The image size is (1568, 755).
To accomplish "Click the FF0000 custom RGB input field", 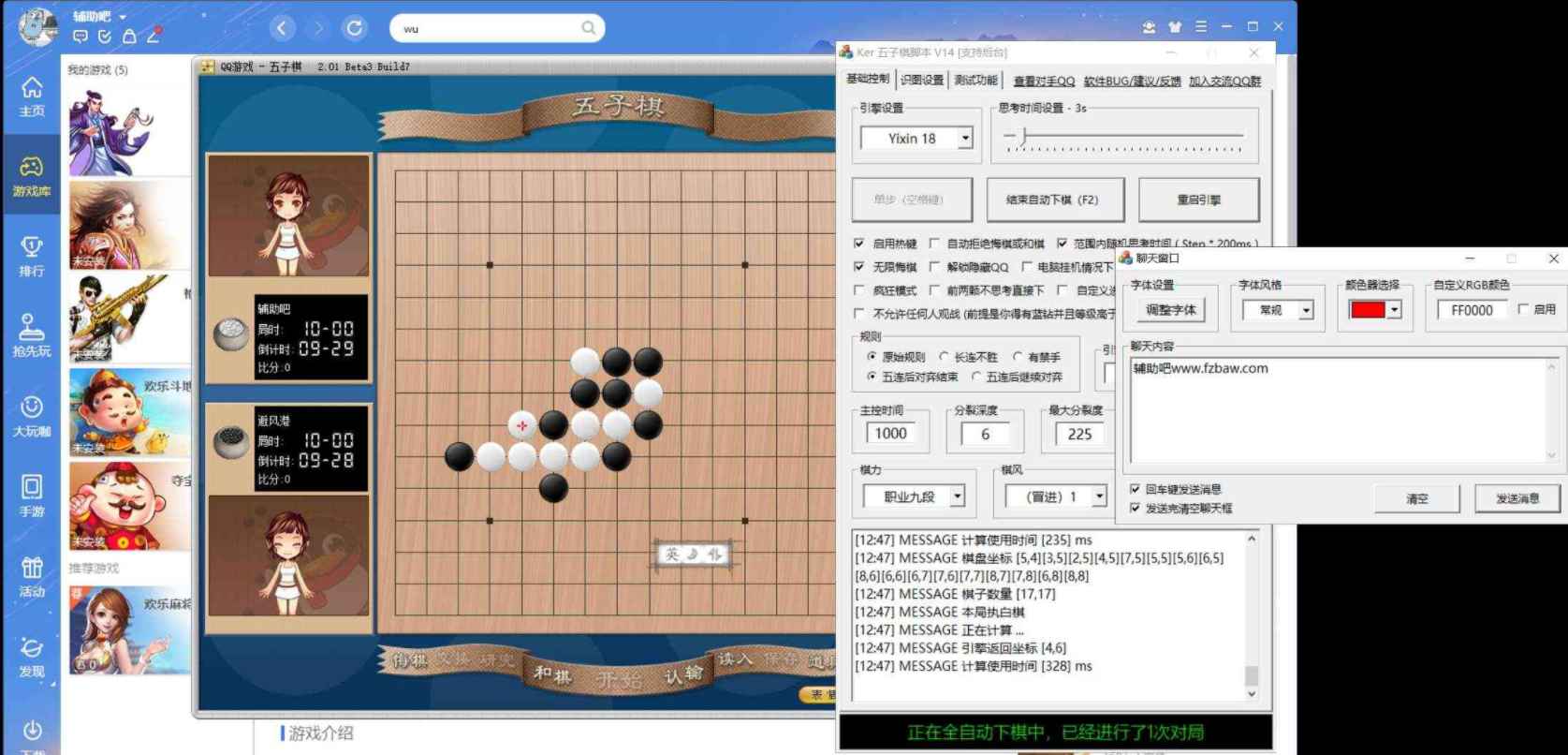I will pyautogui.click(x=1472, y=310).
